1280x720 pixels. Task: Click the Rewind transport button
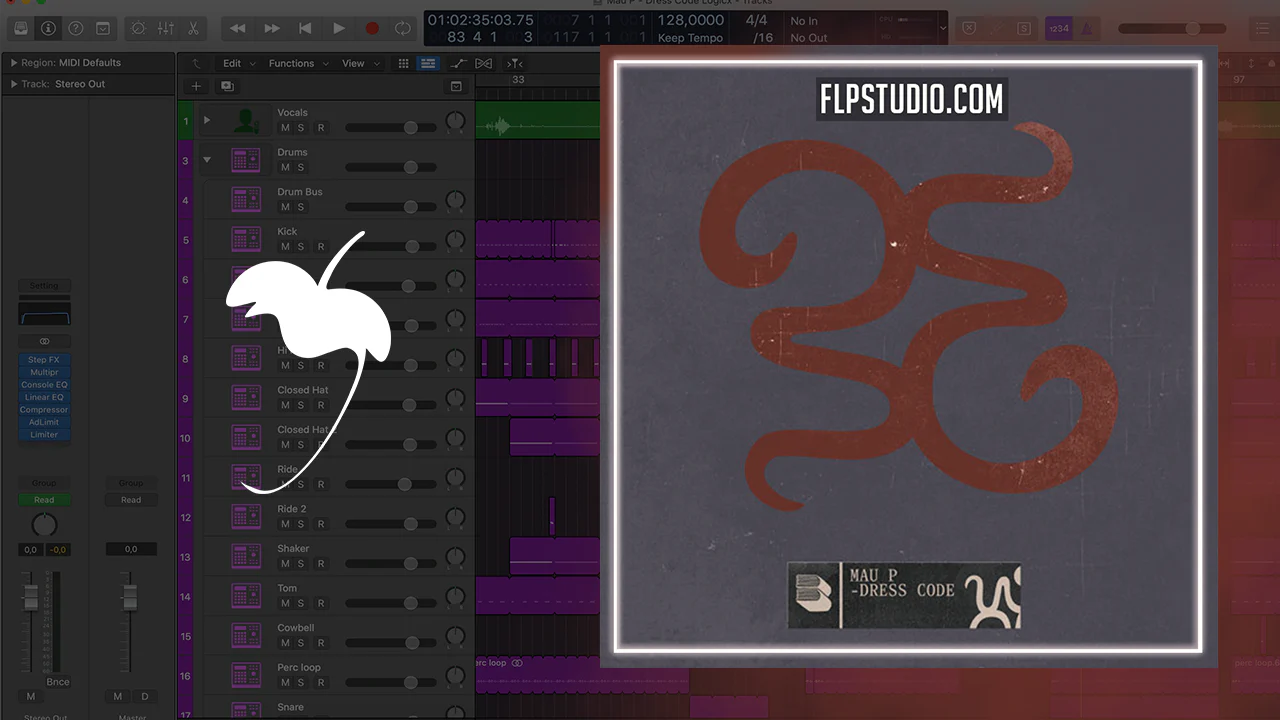tap(237, 29)
